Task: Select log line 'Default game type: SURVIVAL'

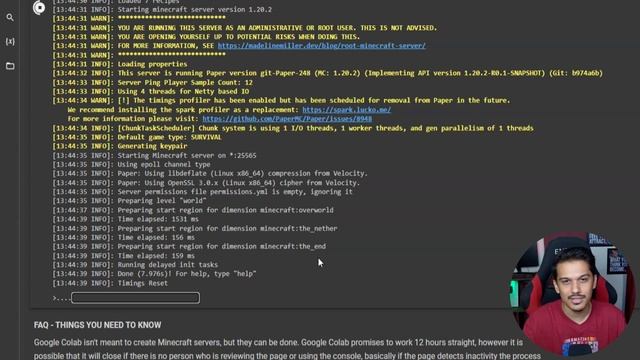Action: (137, 137)
